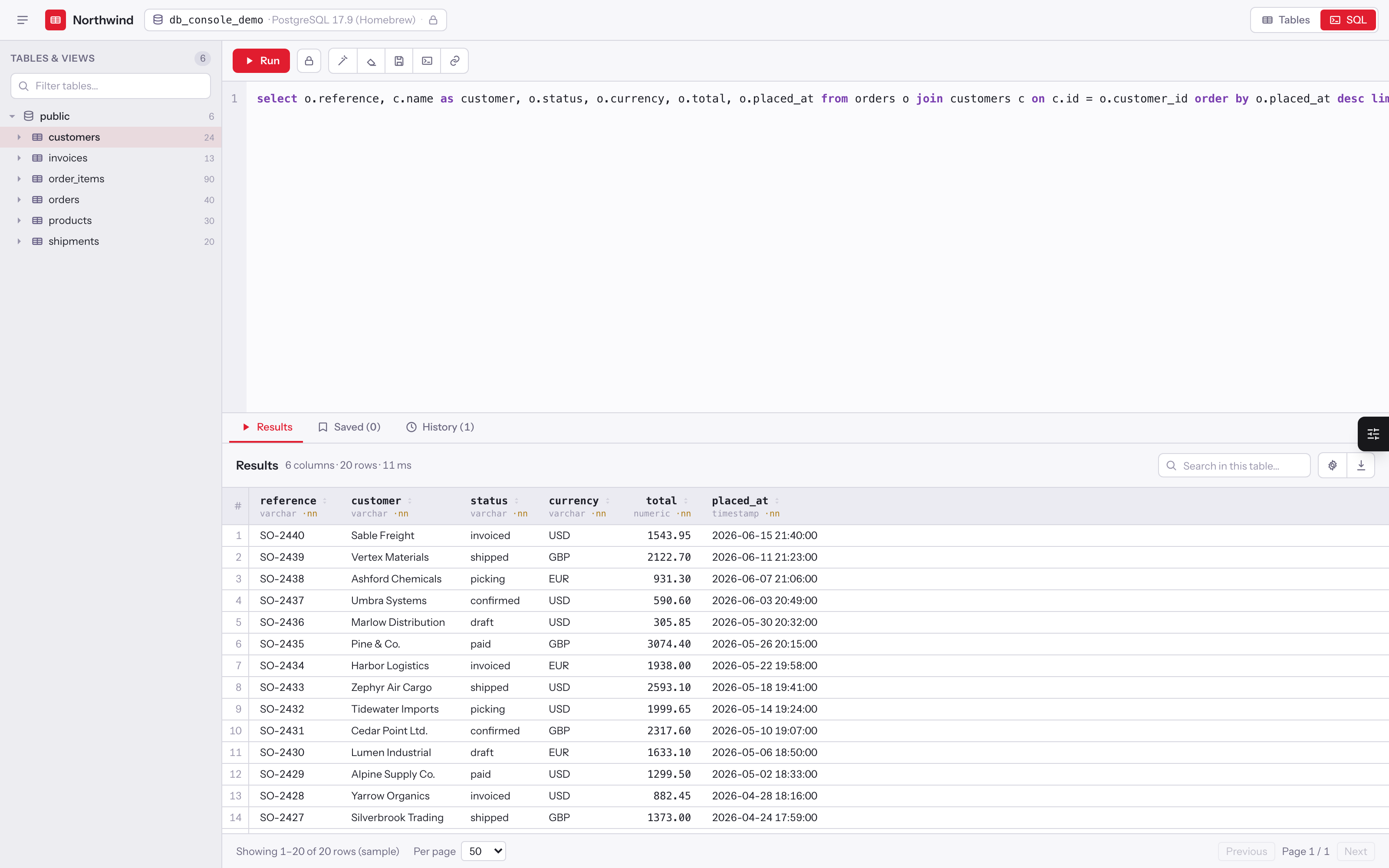Sort by the status column sort icon

tap(516, 501)
